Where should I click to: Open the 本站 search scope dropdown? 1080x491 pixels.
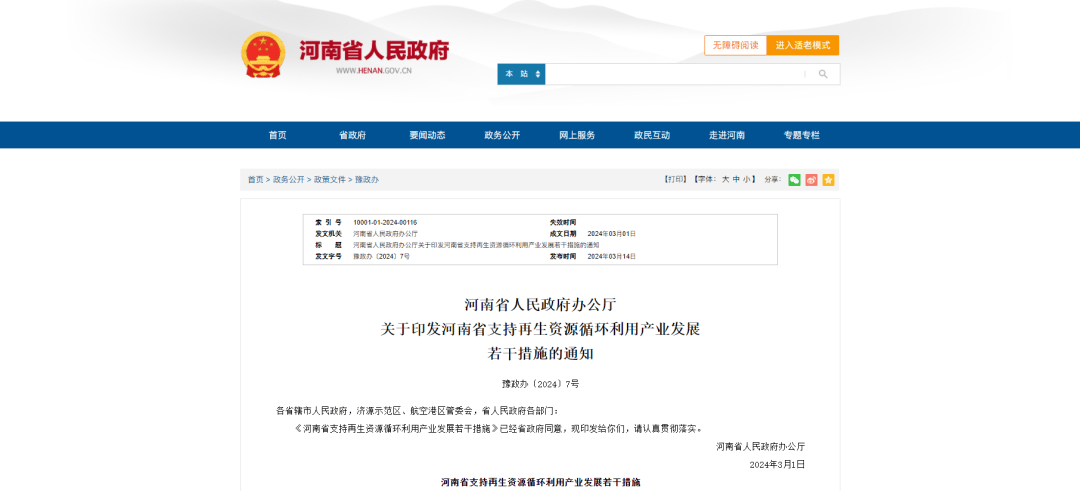tap(521, 74)
